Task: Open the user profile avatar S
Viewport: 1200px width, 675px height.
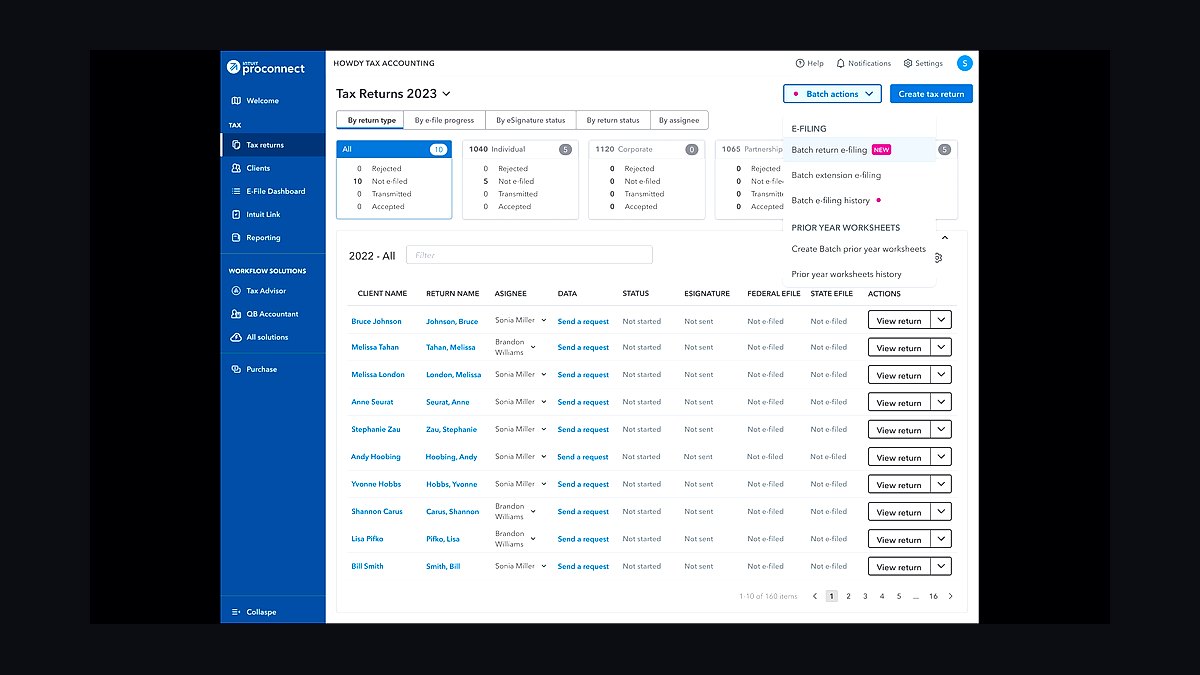Action: tap(964, 63)
